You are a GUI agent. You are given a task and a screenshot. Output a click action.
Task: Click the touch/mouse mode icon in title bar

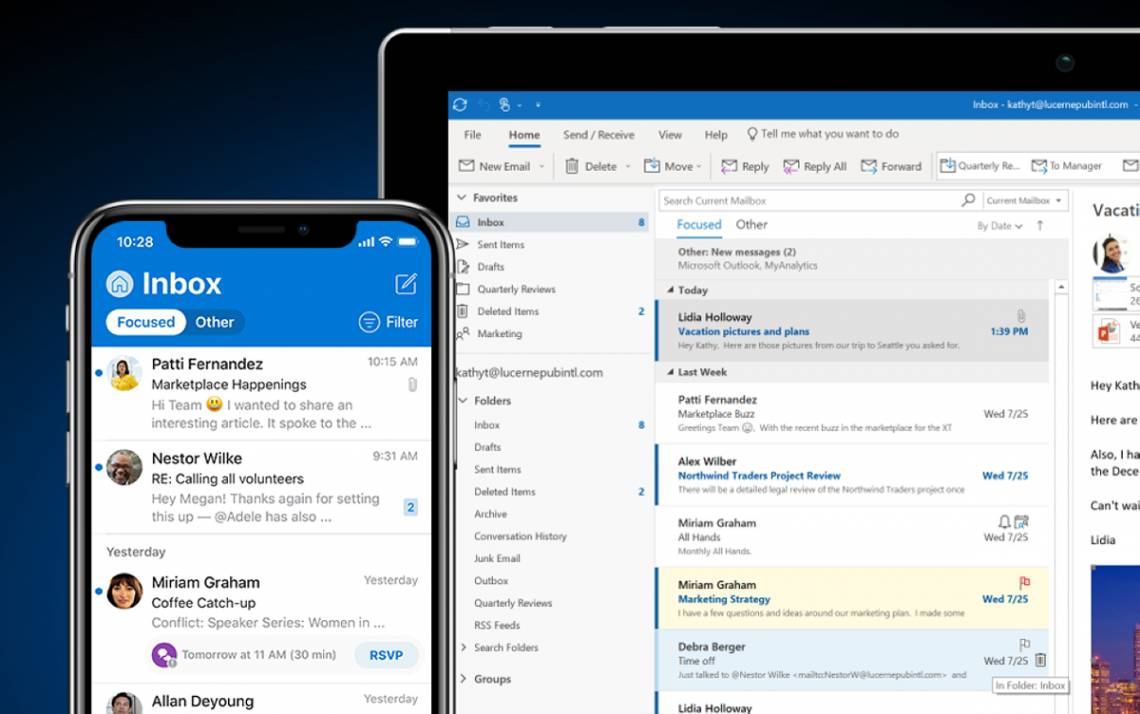coord(505,105)
